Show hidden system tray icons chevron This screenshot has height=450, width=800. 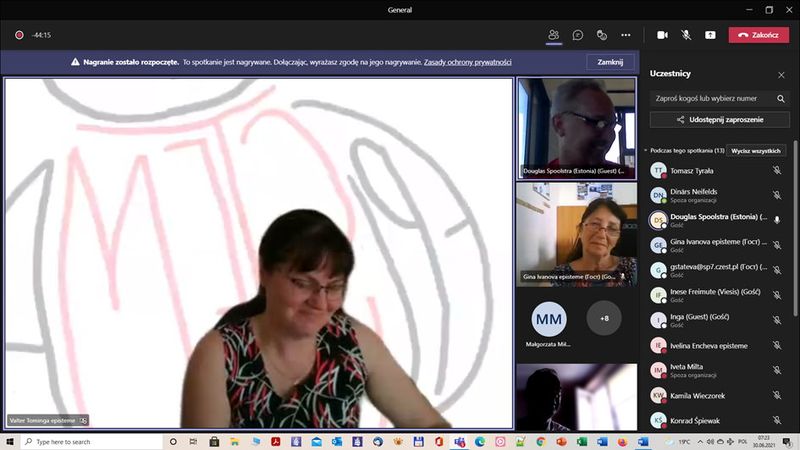[x=700, y=441]
